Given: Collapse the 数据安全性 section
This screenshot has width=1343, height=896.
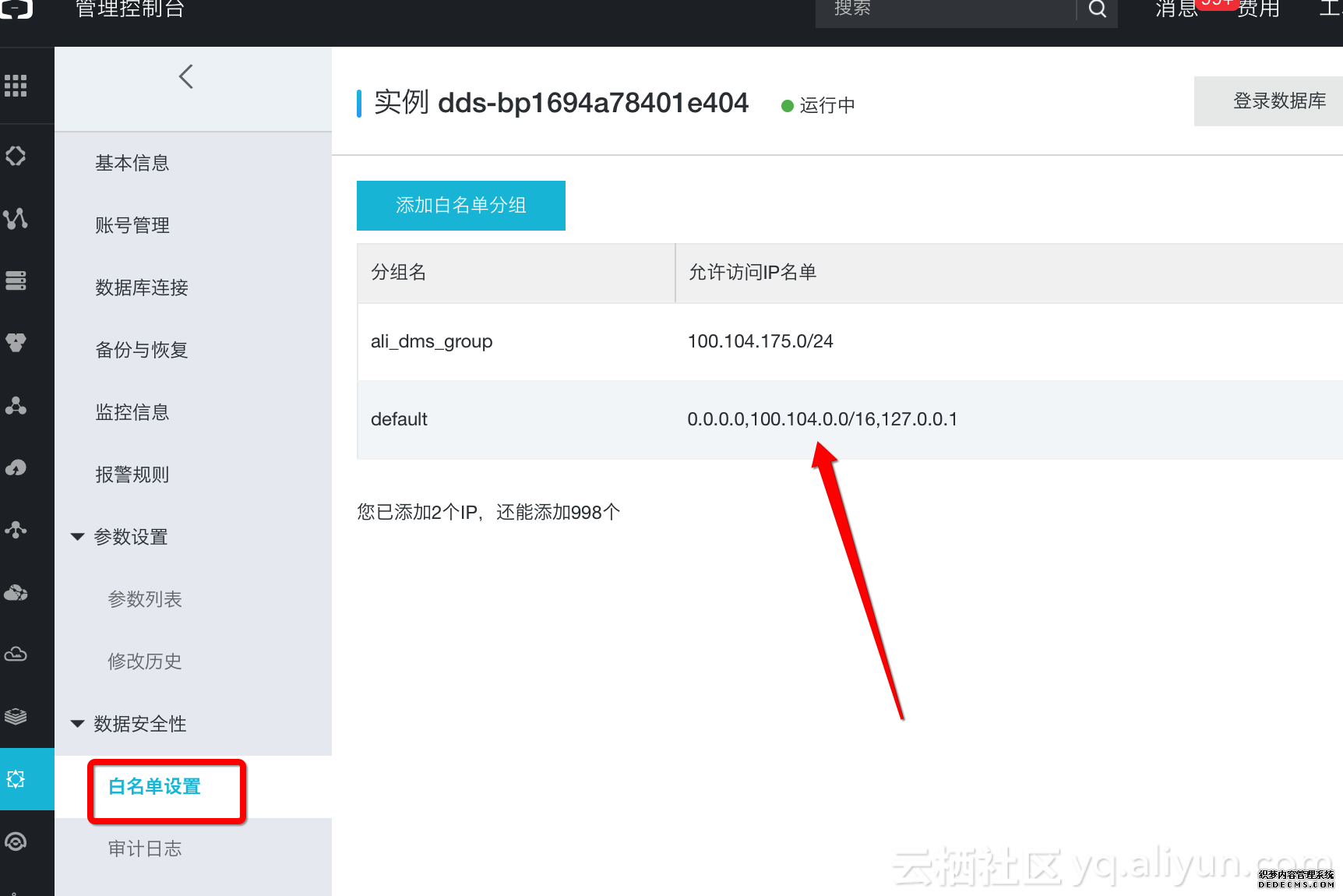Looking at the screenshot, I should click(x=76, y=723).
